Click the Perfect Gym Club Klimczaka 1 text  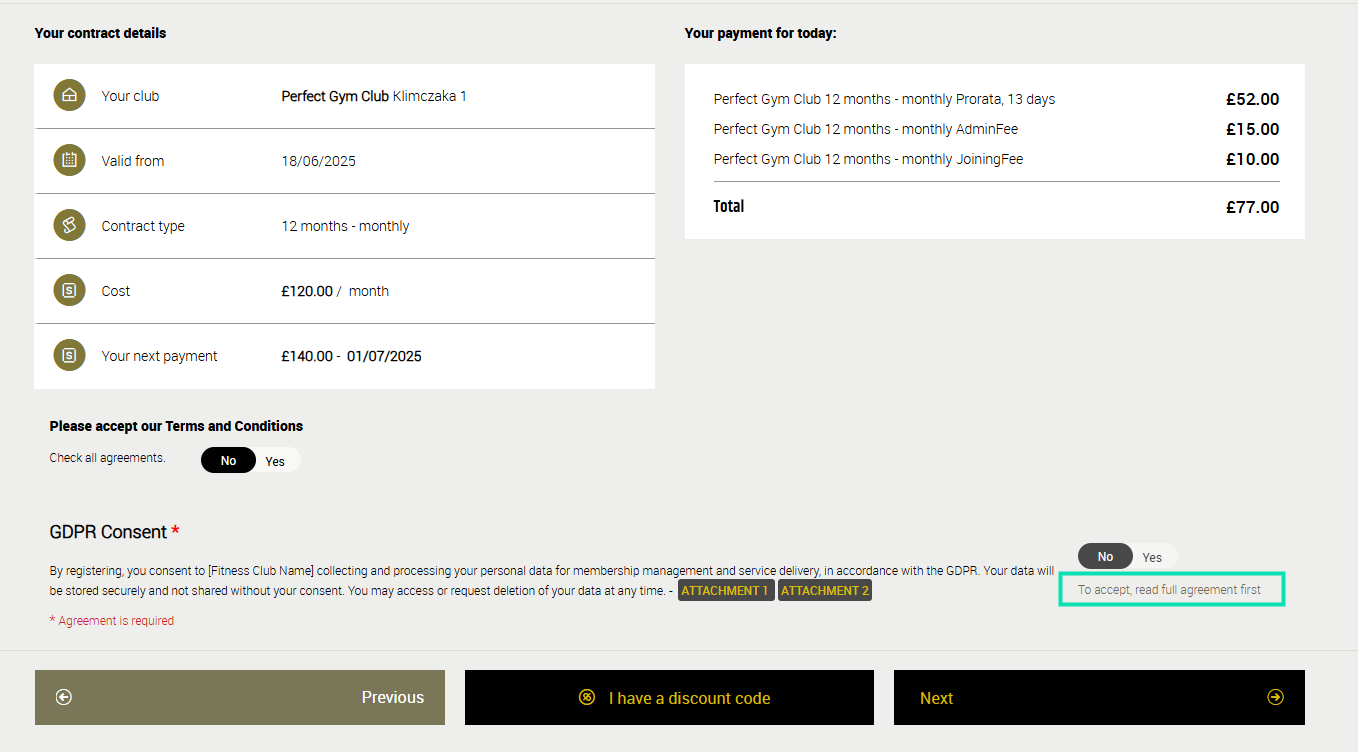[x=374, y=96]
